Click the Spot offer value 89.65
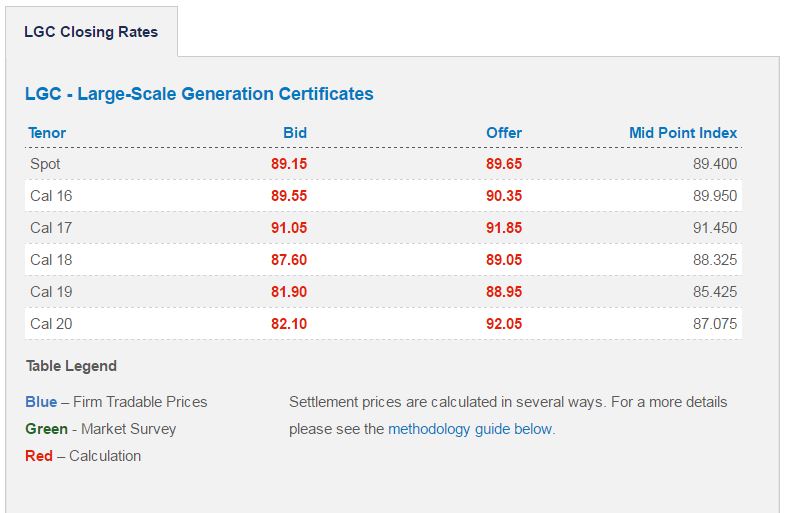The height and width of the screenshot is (513, 786). point(504,164)
